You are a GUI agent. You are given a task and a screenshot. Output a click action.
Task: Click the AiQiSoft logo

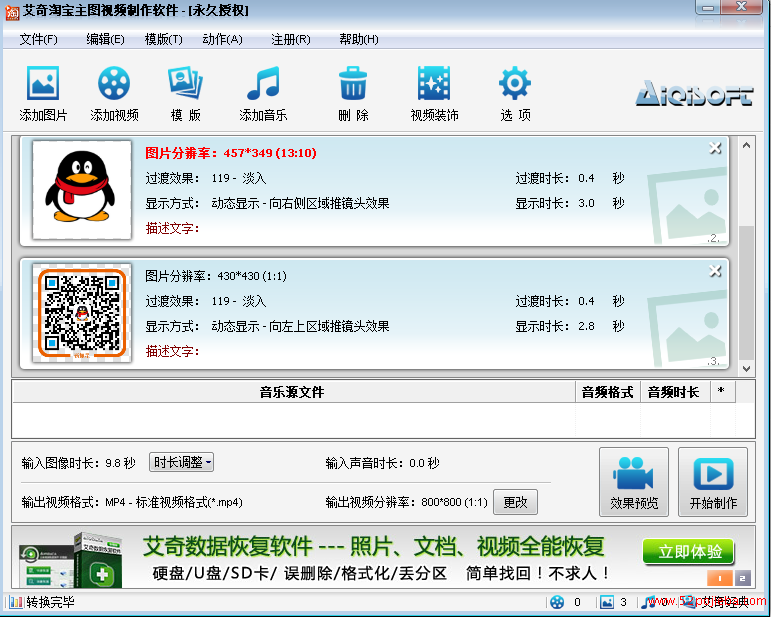[x=694, y=93]
